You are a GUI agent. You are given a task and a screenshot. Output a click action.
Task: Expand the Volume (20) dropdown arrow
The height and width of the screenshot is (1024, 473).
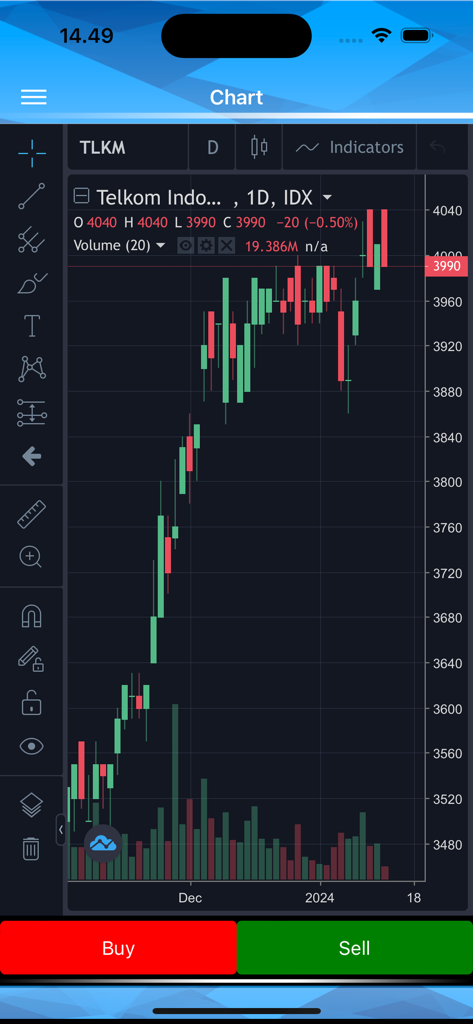161,246
